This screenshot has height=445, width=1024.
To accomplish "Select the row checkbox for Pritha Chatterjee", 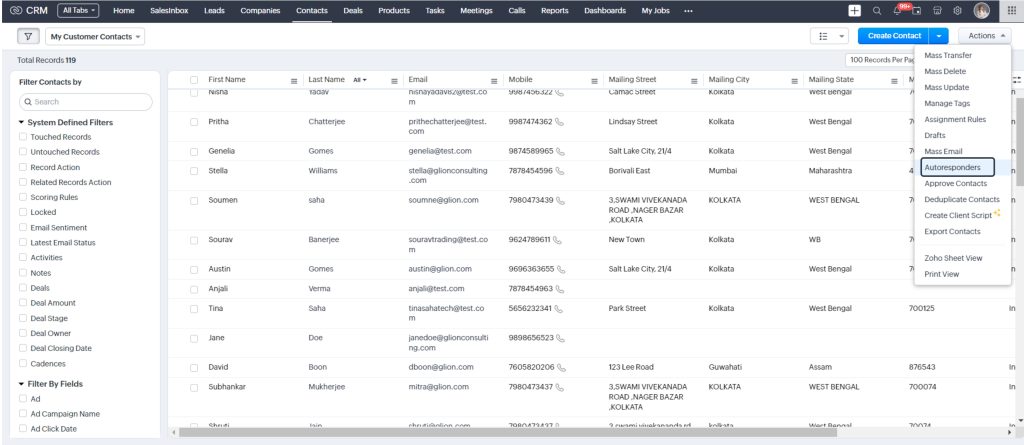I will pos(194,122).
